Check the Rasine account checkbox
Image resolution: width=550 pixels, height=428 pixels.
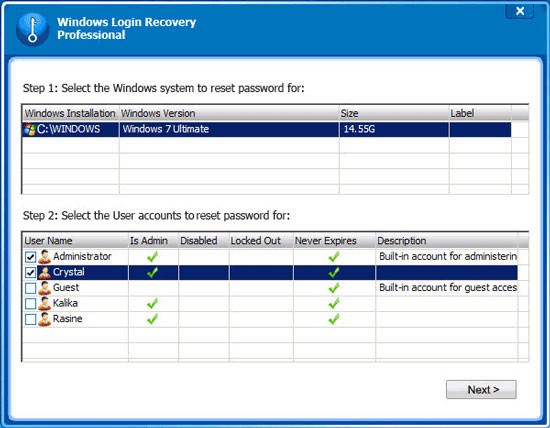(x=31, y=320)
